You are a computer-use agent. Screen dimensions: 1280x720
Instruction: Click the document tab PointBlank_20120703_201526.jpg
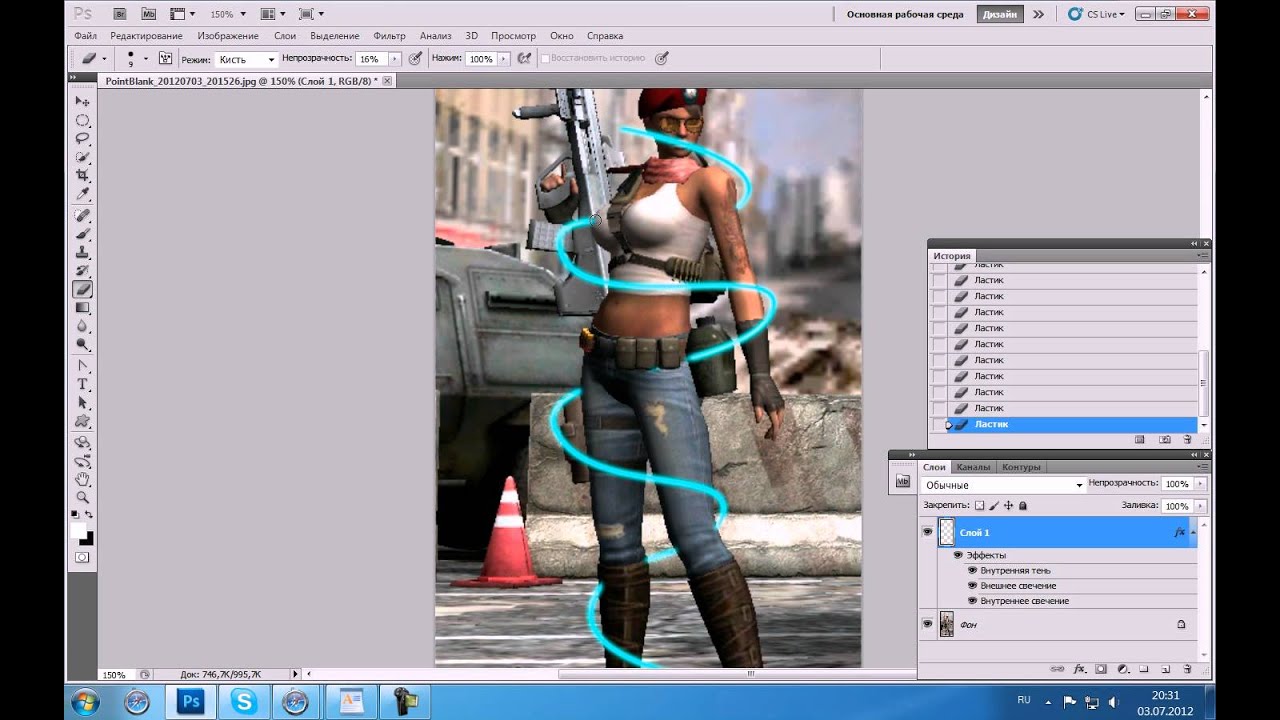coord(241,80)
